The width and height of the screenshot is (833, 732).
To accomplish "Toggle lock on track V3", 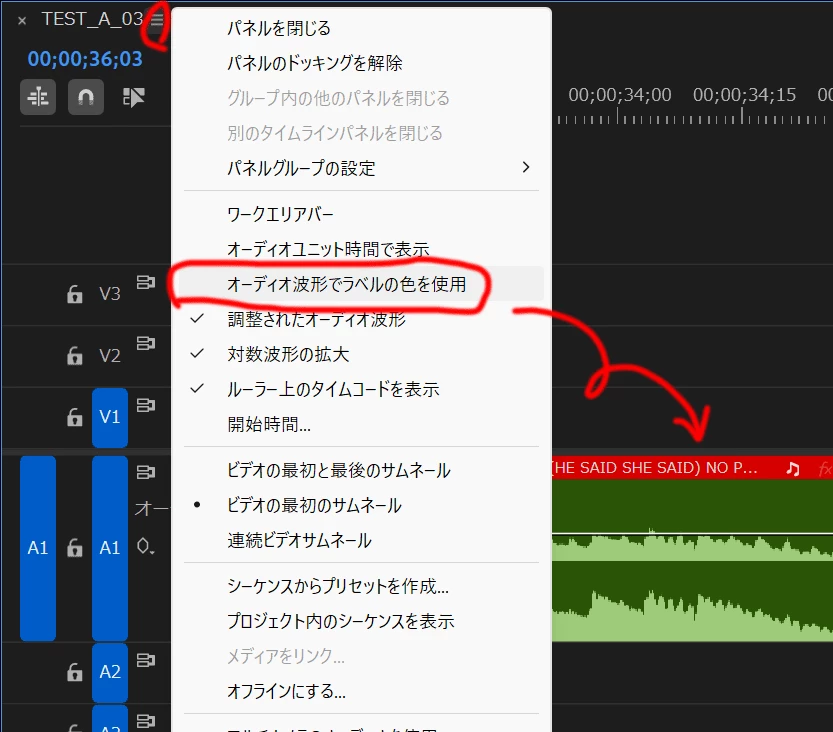I will pyautogui.click(x=75, y=294).
